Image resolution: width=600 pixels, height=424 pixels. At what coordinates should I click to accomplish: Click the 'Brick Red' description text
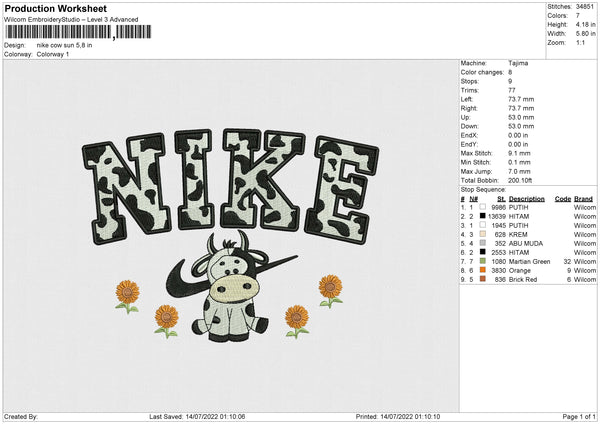(523, 280)
